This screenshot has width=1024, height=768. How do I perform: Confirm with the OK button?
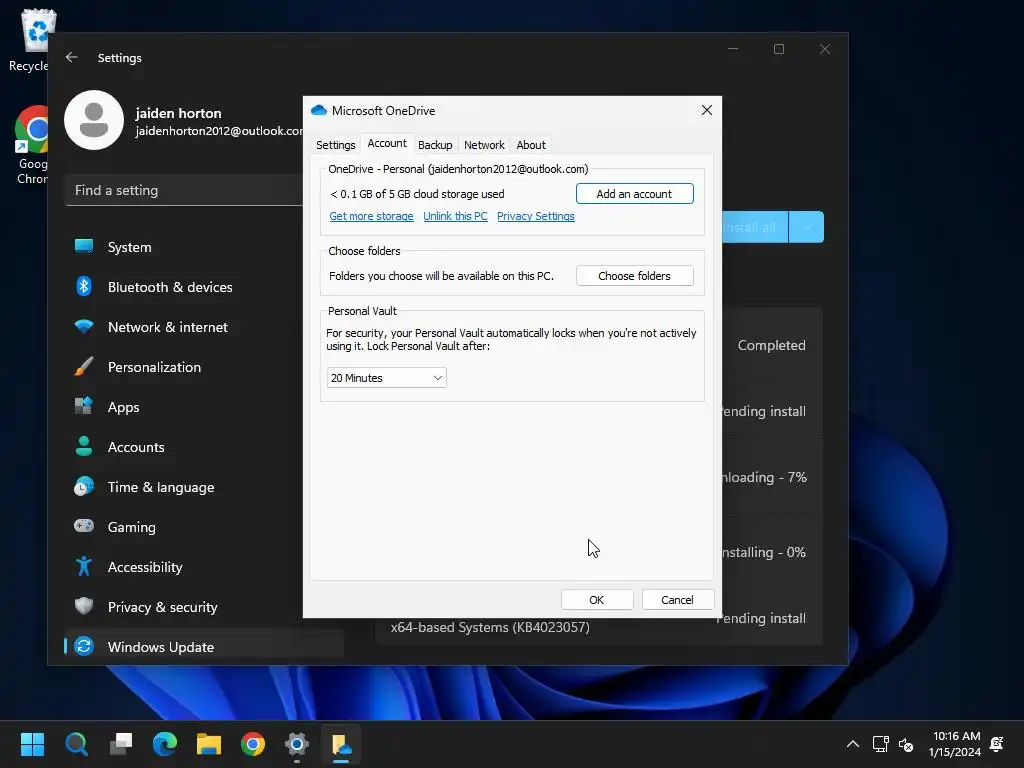click(x=597, y=600)
